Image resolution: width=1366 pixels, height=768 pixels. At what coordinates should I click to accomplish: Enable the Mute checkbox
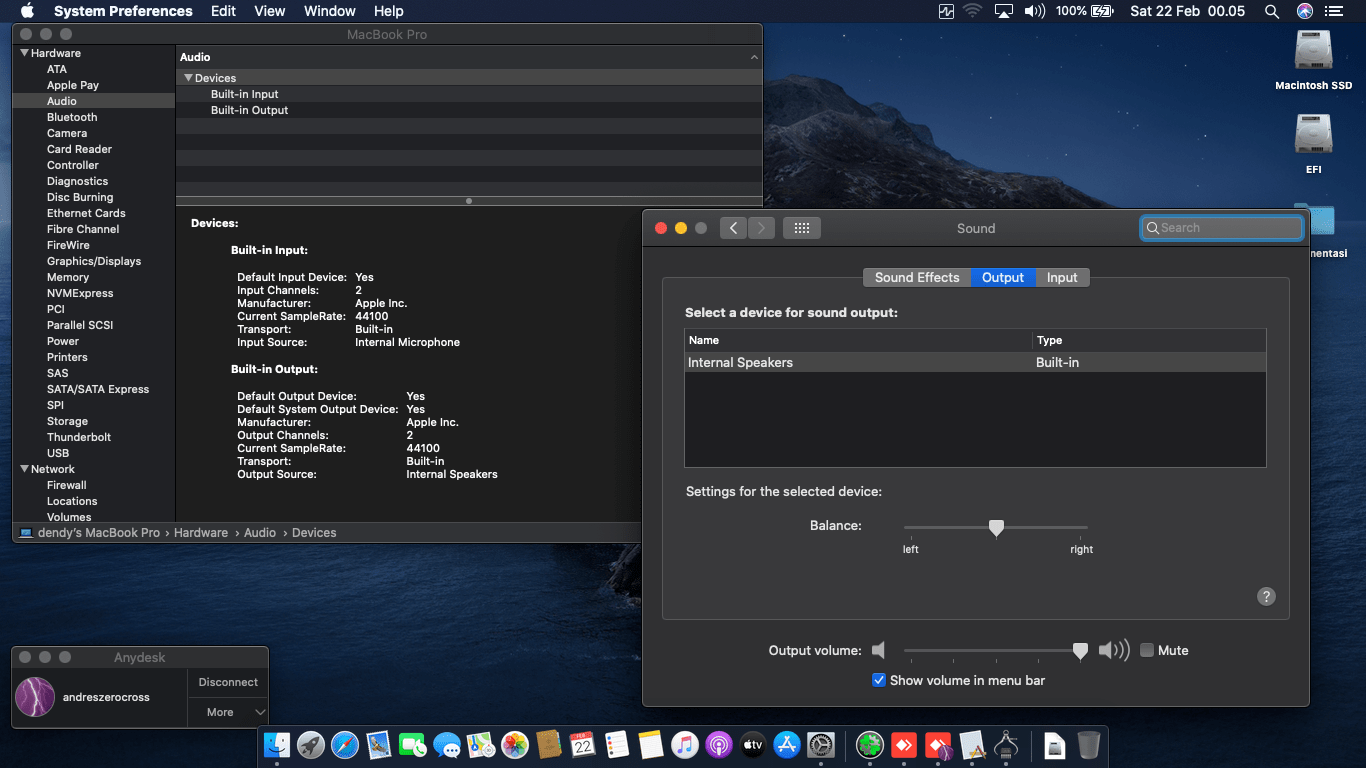[x=1147, y=650]
